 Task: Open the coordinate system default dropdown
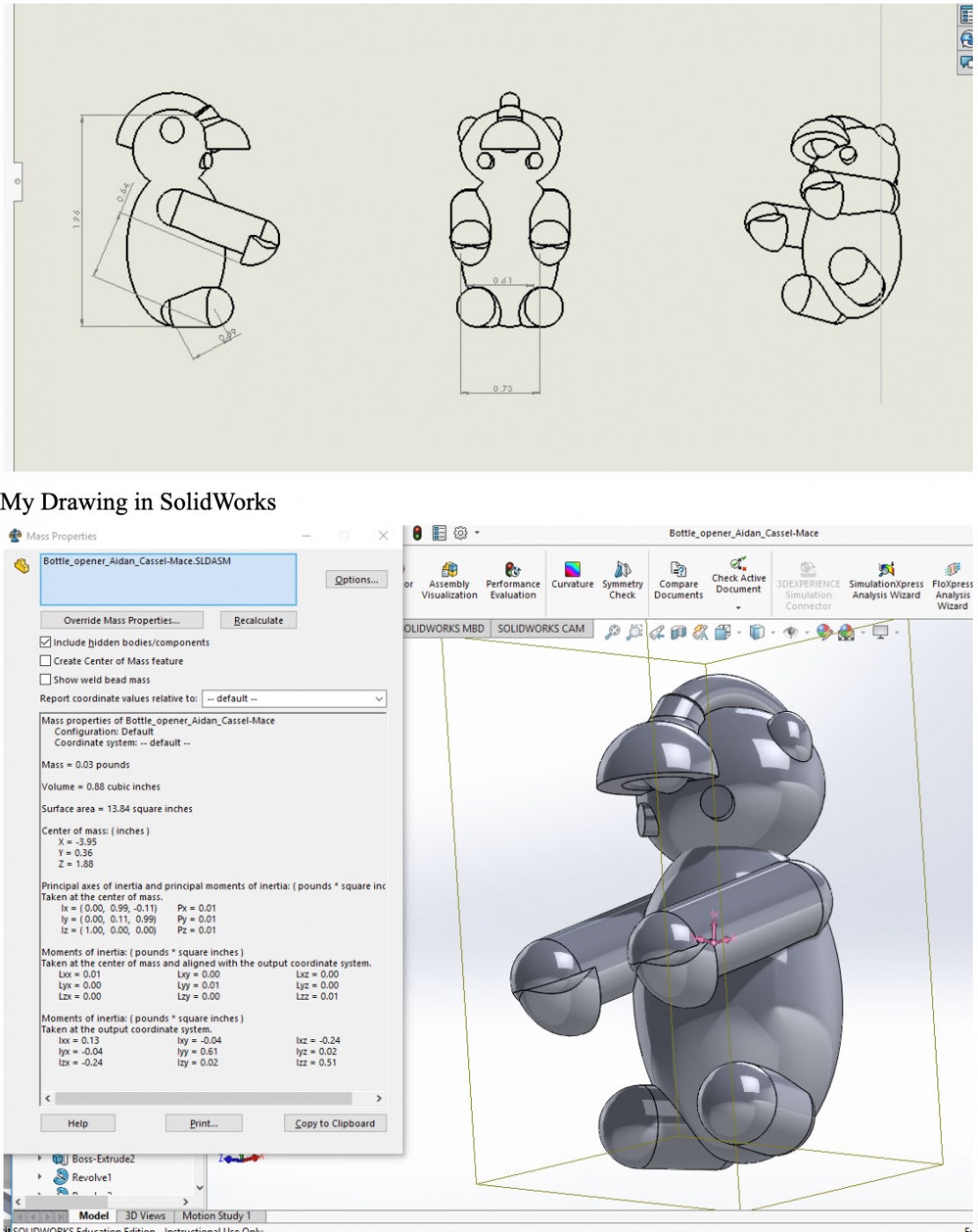(294, 699)
